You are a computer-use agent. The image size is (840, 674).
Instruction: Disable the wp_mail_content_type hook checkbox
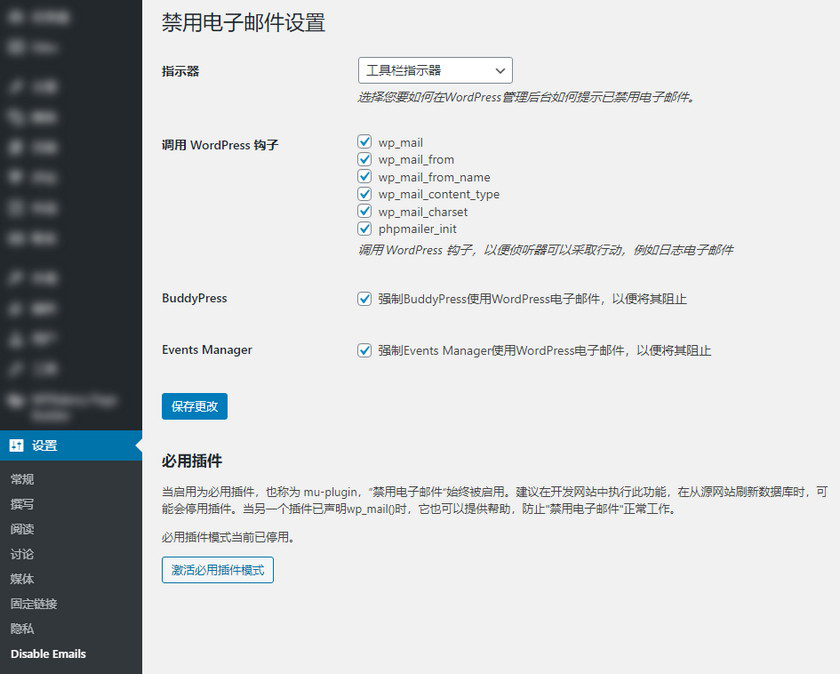[365, 194]
